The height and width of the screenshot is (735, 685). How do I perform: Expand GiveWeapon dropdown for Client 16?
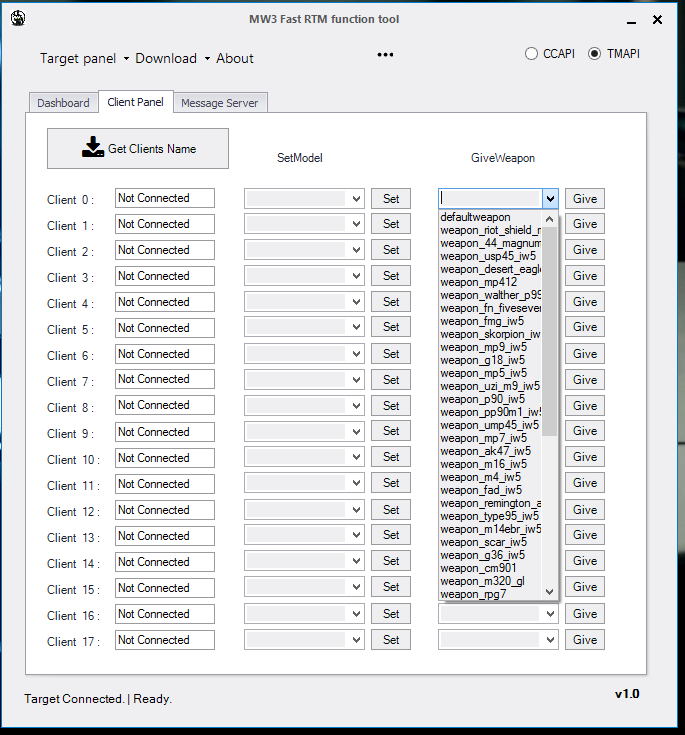(550, 614)
